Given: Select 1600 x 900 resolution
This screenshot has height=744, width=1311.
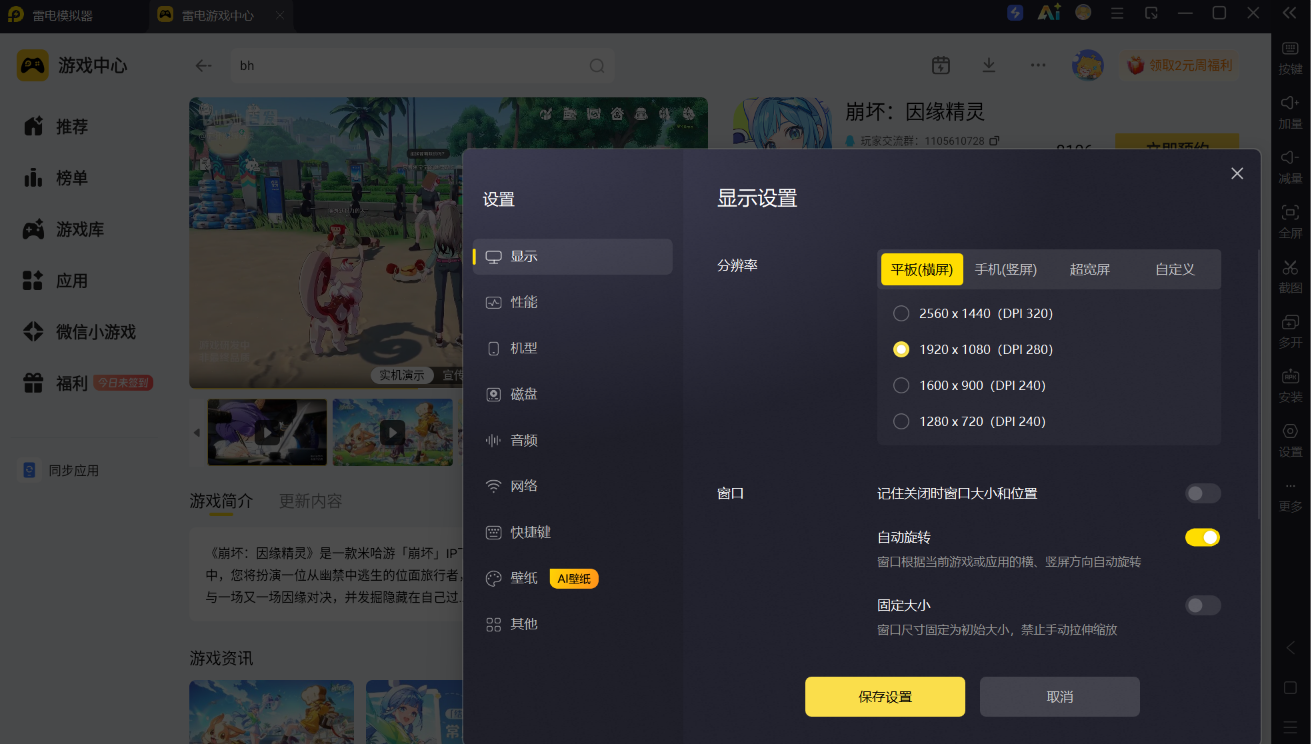Looking at the screenshot, I should [x=901, y=385].
